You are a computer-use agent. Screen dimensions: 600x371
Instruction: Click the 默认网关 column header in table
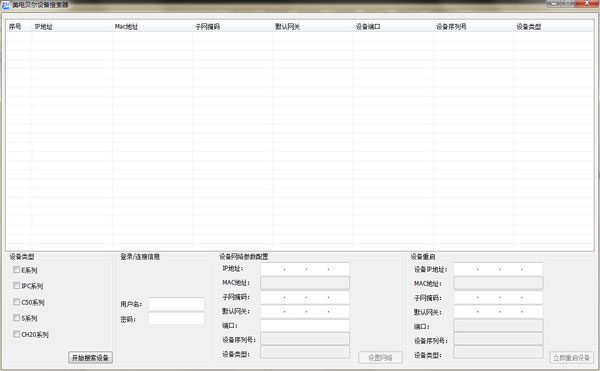[313, 26]
